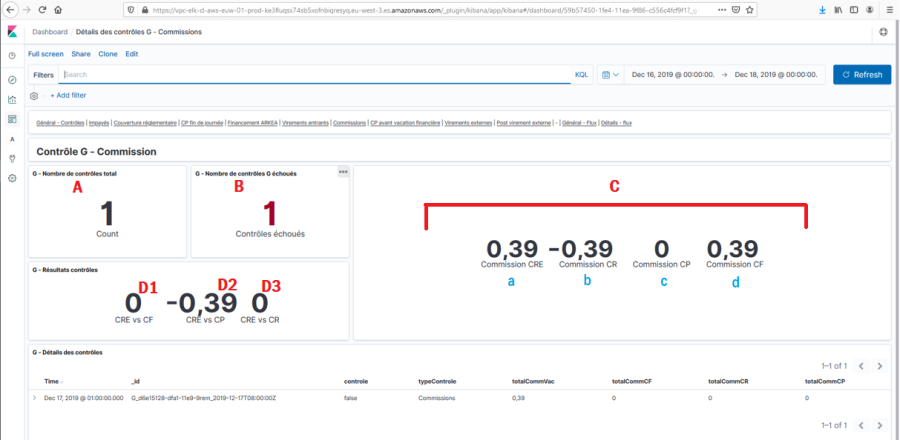Open the calendar quick date menu
This screenshot has height=440, width=900.
coord(610,75)
